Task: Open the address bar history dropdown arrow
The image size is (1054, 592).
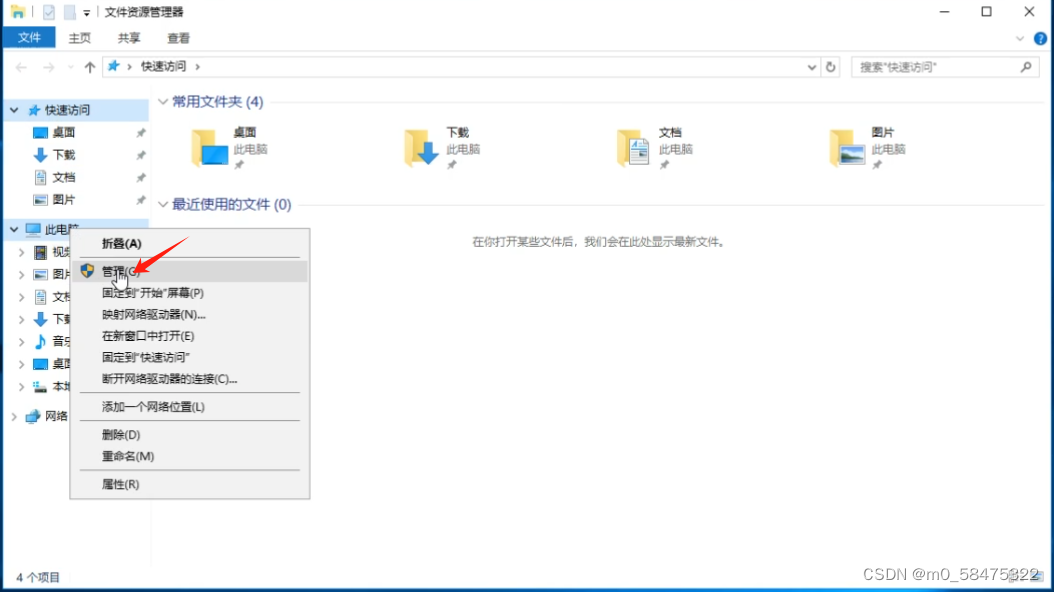Action: pos(812,66)
